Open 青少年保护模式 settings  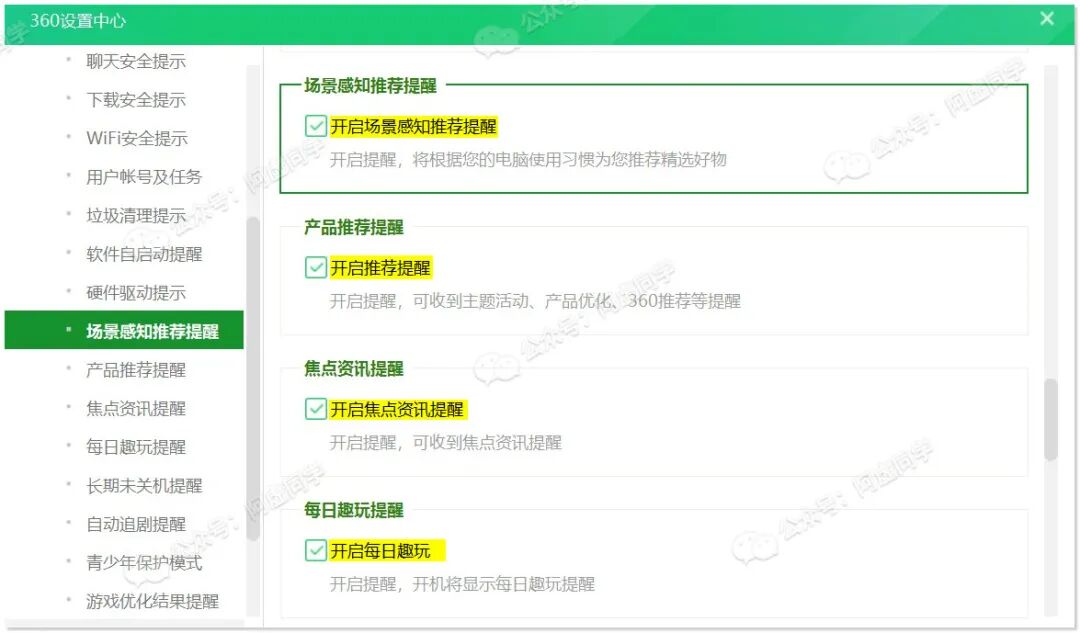[x=144, y=563]
